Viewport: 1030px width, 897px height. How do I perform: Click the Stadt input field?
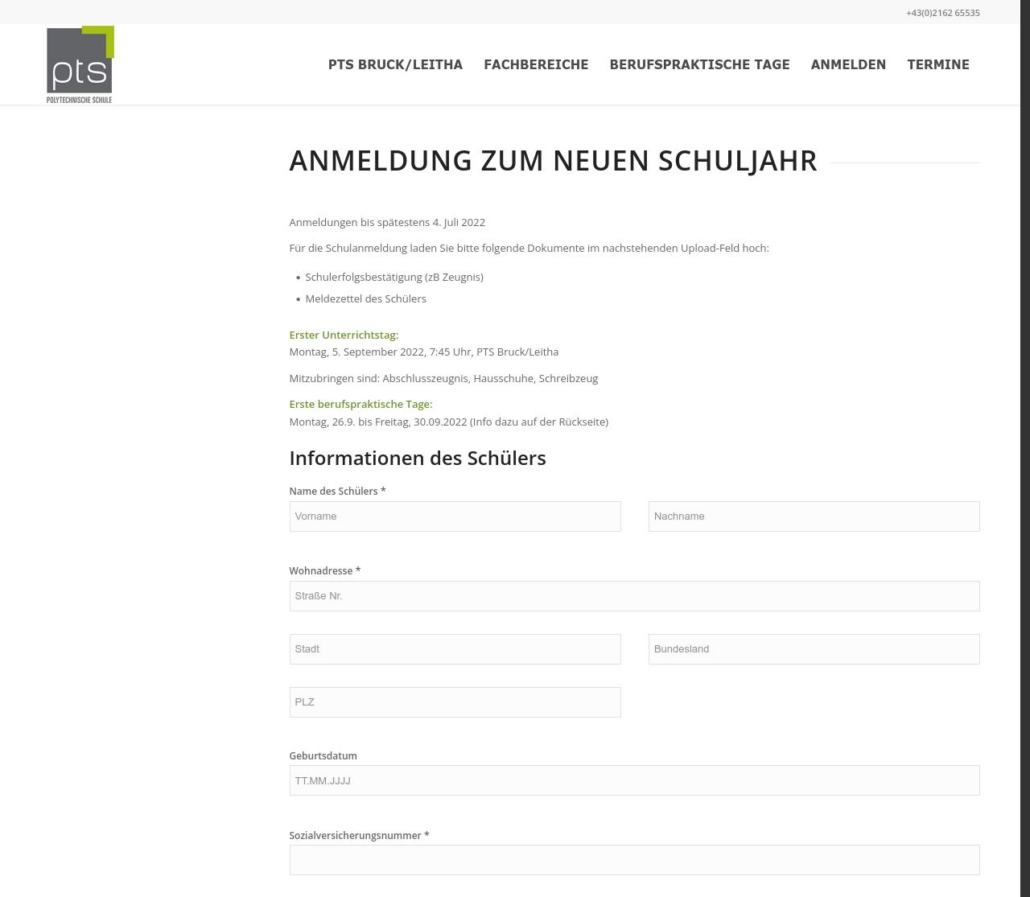455,649
